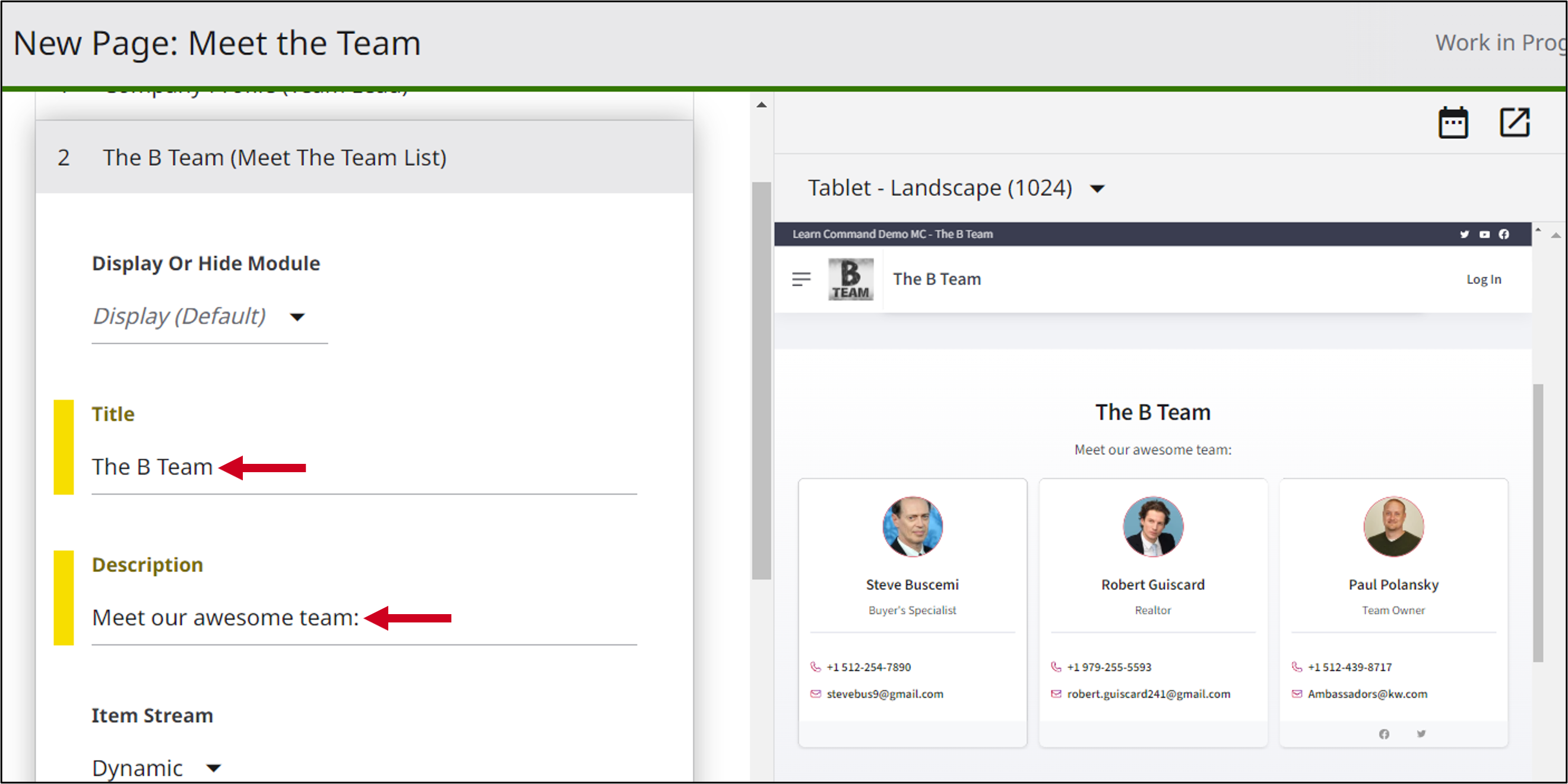Click email stevebus9@gmail.com

click(x=885, y=694)
